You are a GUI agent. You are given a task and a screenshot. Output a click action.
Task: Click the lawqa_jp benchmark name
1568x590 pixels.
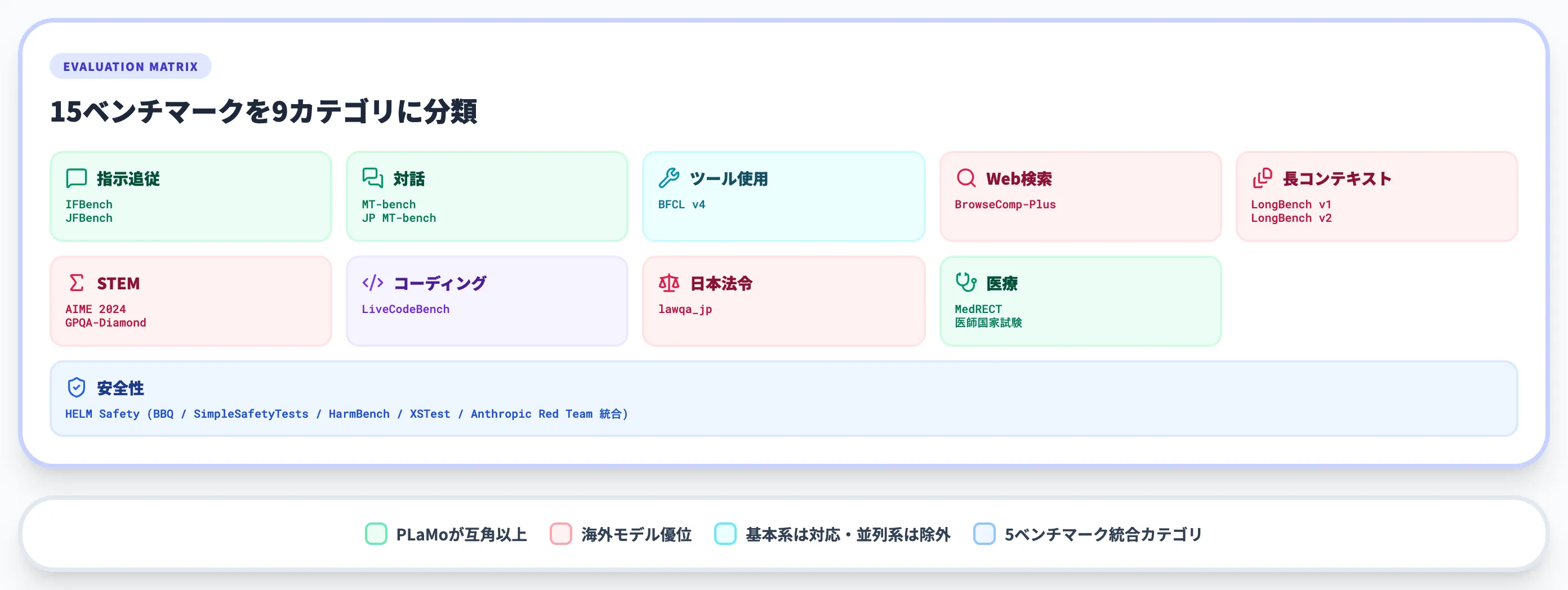click(685, 309)
